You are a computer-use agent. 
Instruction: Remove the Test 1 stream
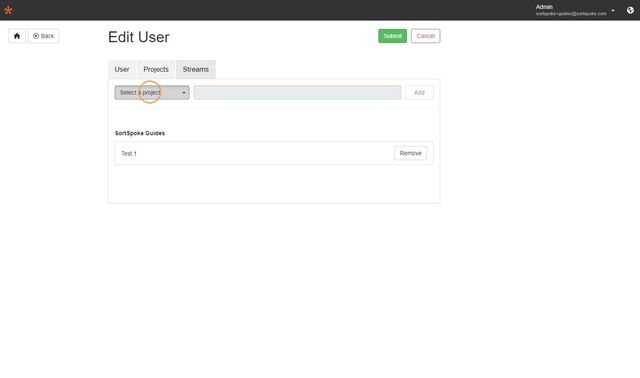410,153
